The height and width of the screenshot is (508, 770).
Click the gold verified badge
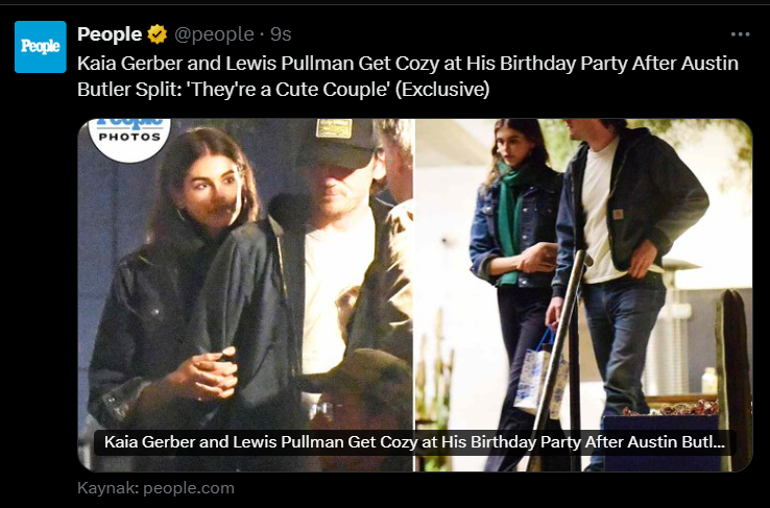(158, 35)
